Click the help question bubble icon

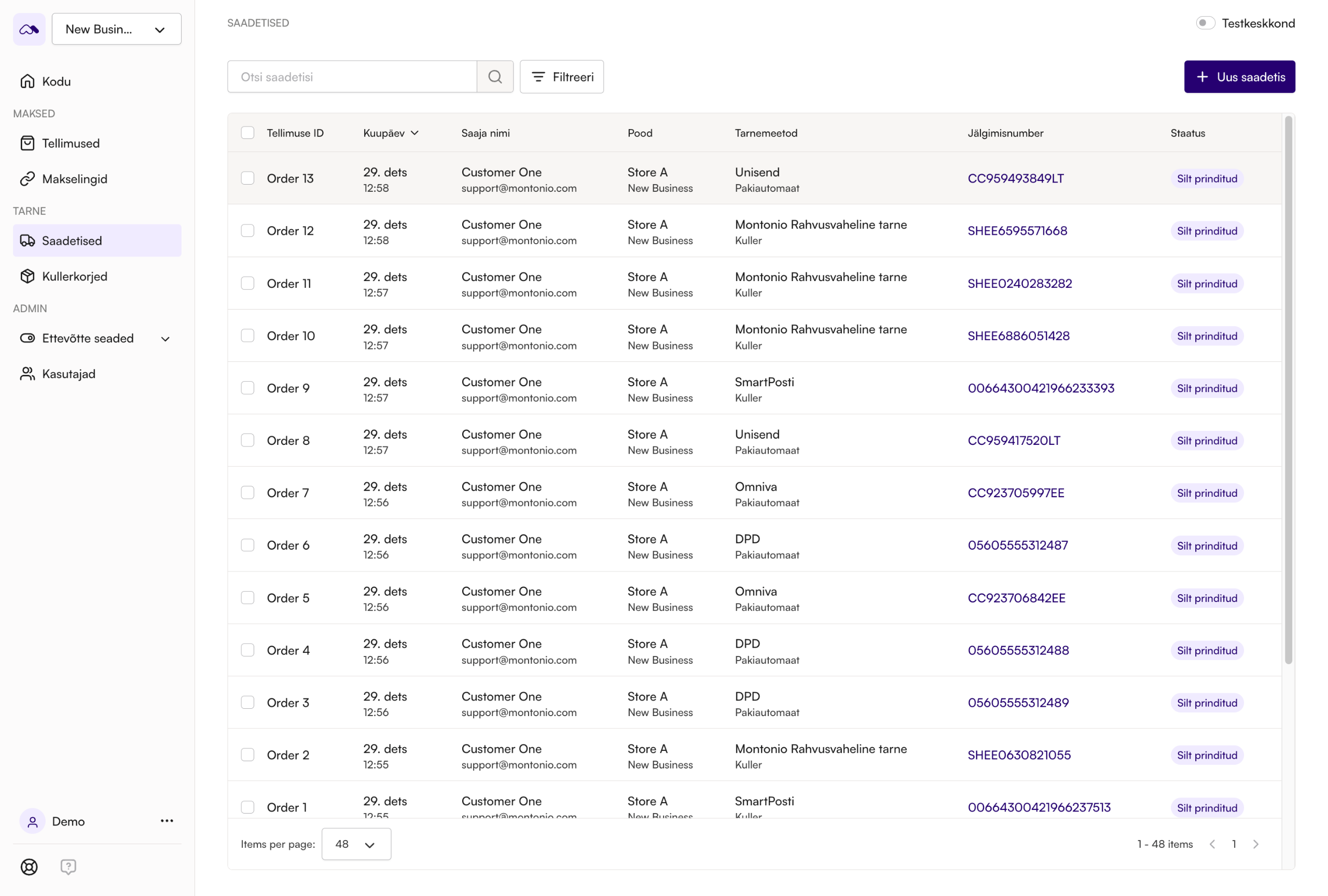(x=68, y=867)
